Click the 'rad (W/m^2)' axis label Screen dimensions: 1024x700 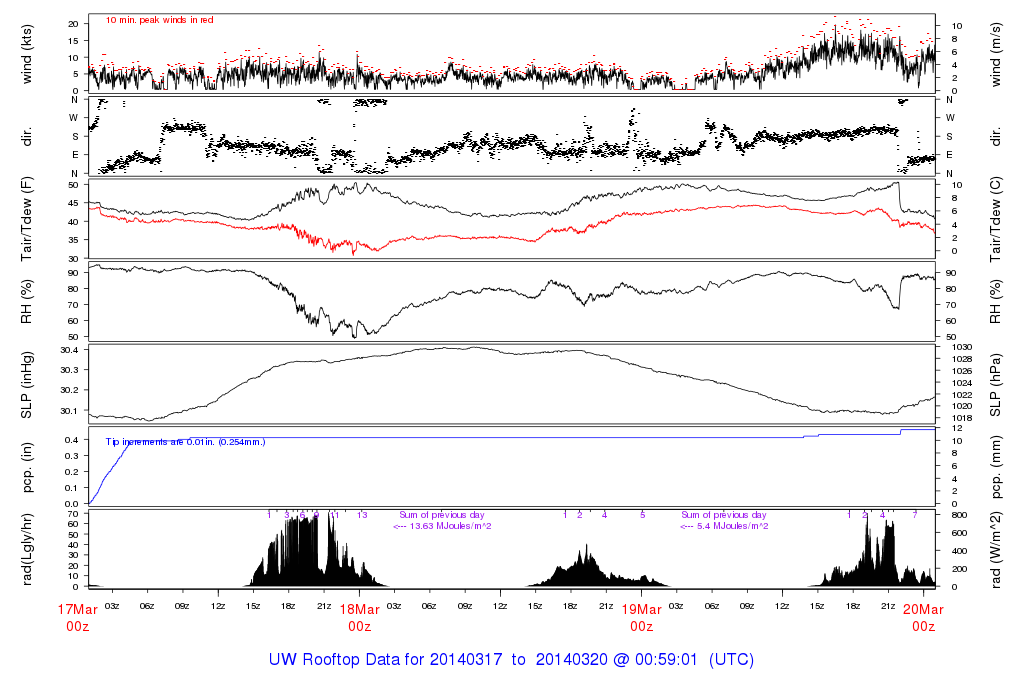(x=995, y=550)
